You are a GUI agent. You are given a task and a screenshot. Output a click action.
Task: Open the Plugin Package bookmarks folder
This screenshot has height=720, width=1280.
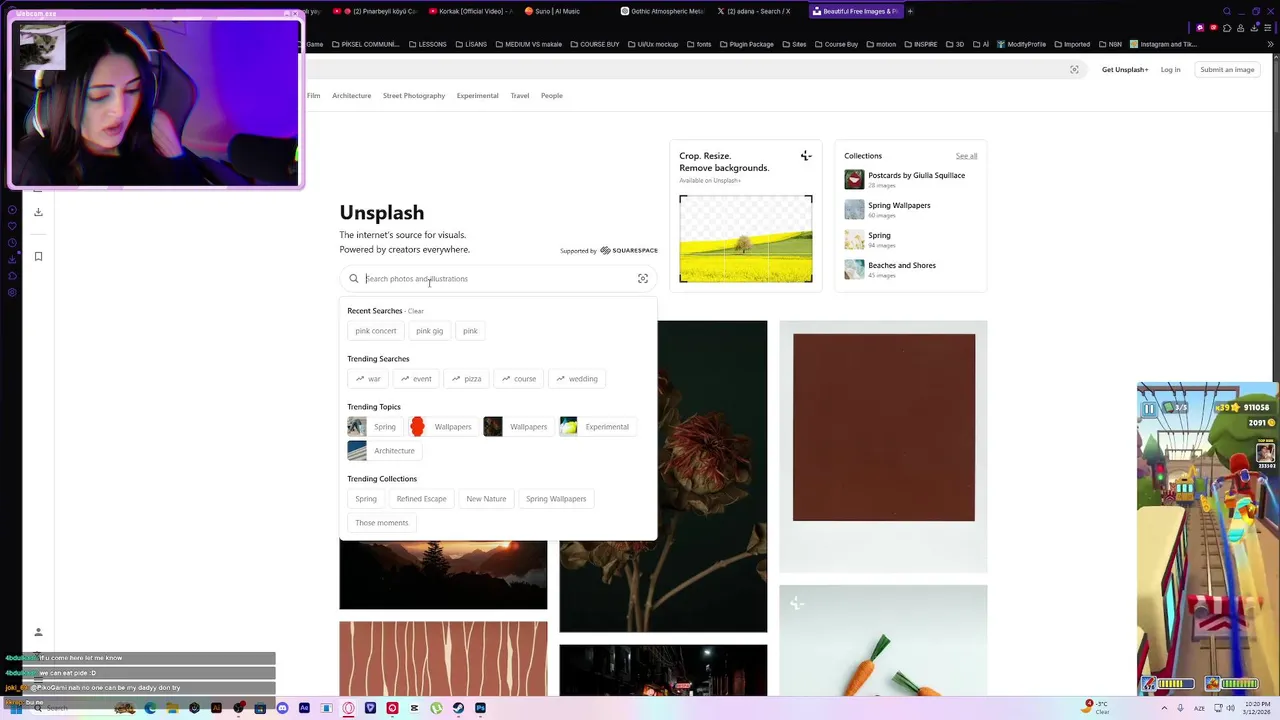tap(746, 44)
